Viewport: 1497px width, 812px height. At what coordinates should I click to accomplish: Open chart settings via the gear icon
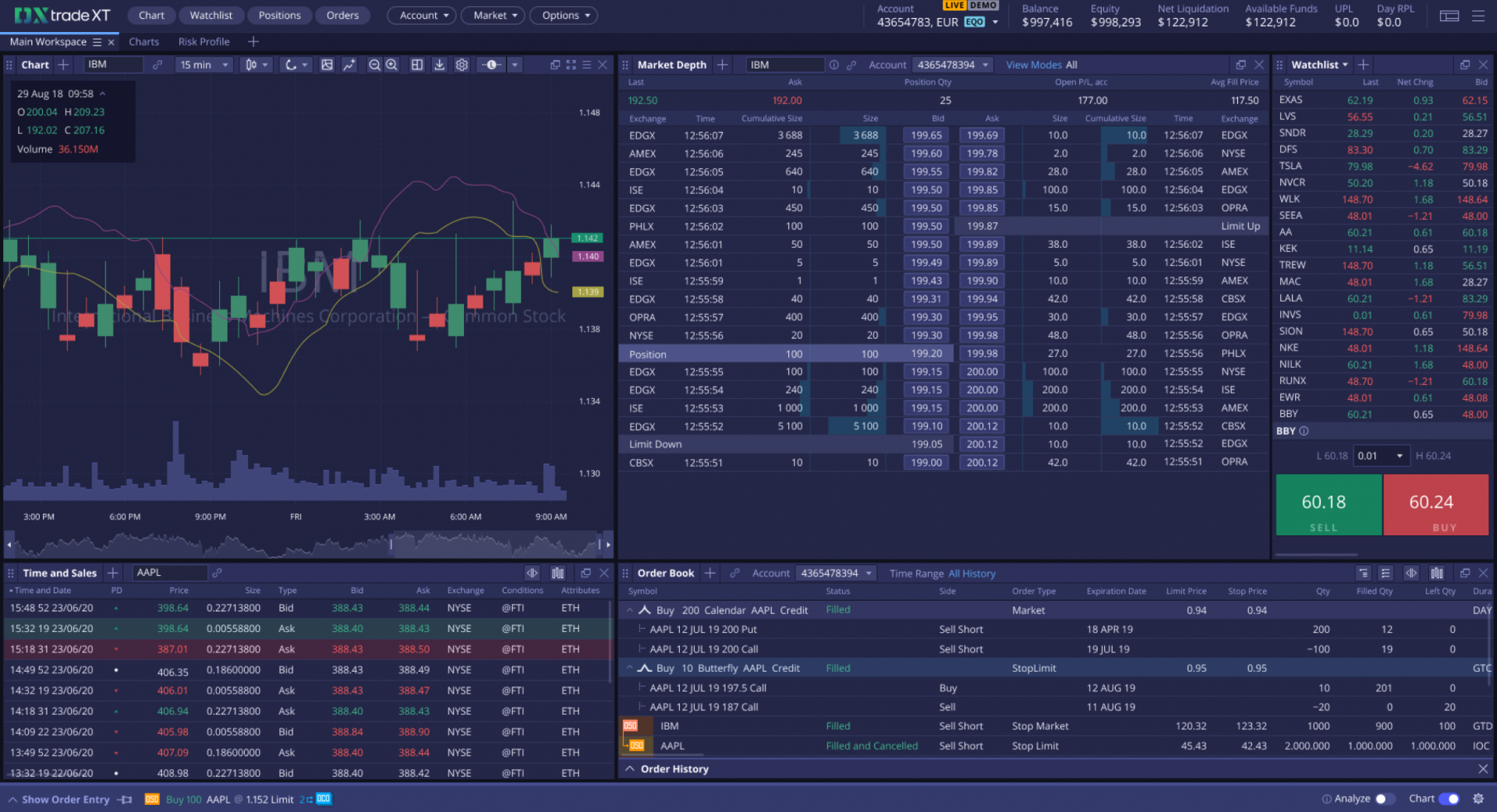(x=462, y=65)
